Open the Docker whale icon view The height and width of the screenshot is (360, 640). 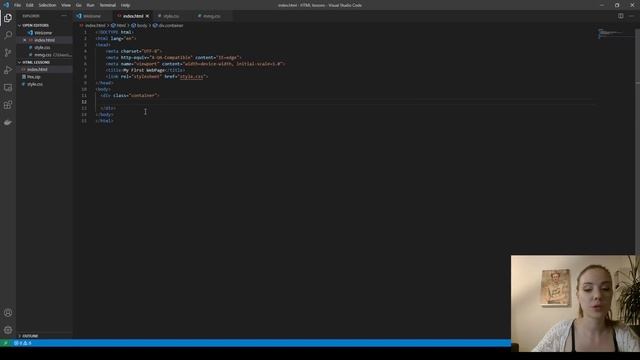[x=8, y=122]
